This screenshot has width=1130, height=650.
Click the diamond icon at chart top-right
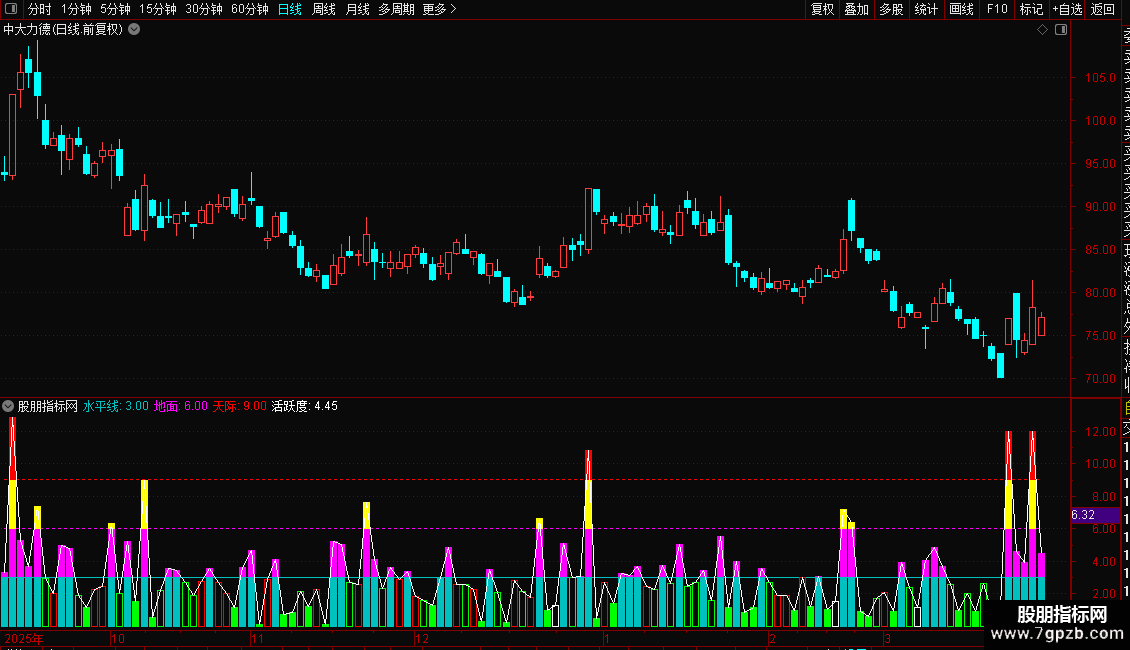[x=1042, y=30]
